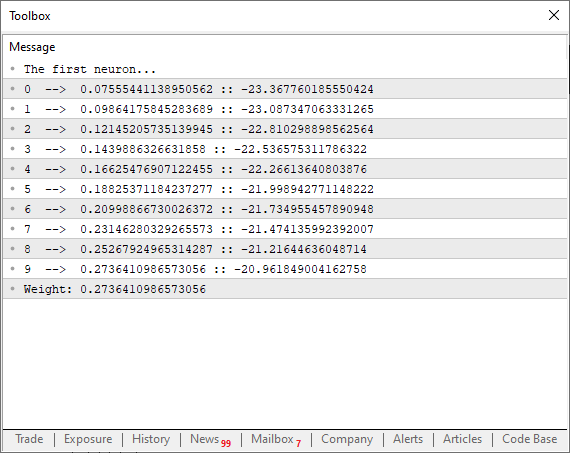Screen dimensions: 570x453
Task: Open the News tab
Action: point(210,439)
